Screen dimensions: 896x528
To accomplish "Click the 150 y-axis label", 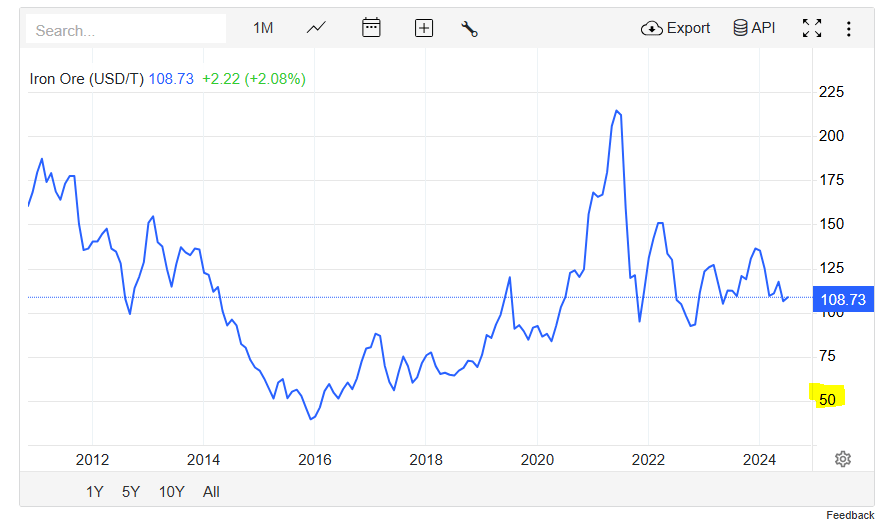I will point(831,224).
